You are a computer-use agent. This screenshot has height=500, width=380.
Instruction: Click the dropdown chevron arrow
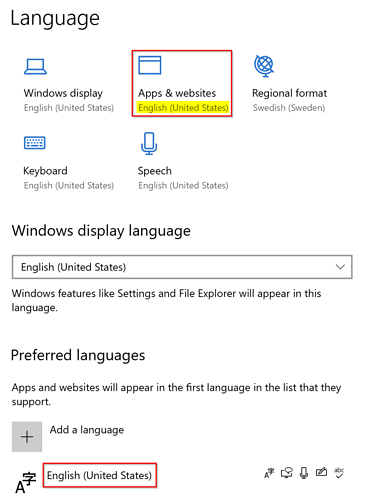pos(340,267)
